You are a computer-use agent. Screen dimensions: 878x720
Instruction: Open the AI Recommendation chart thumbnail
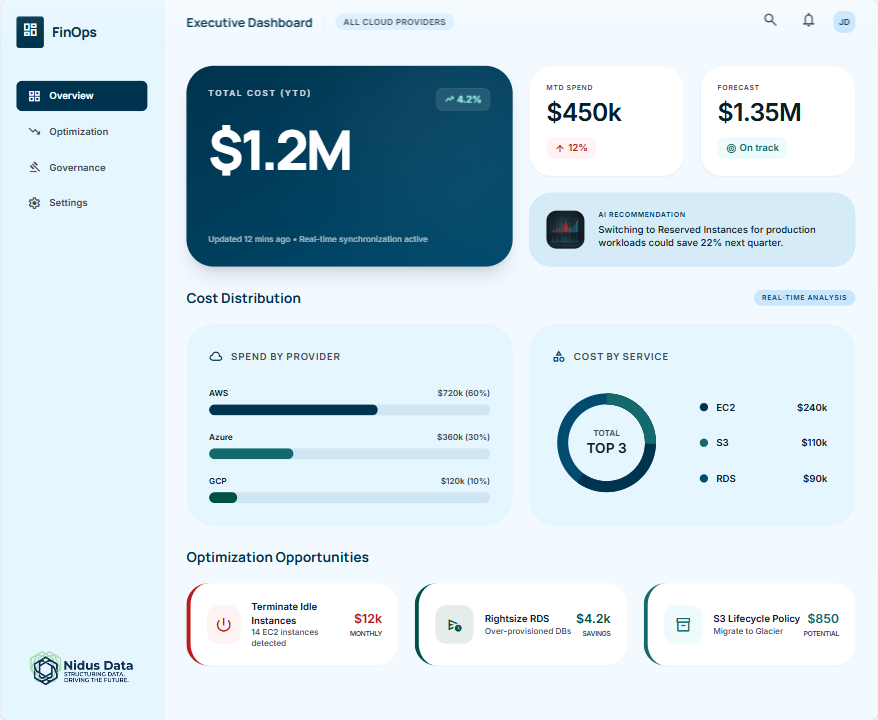point(565,230)
